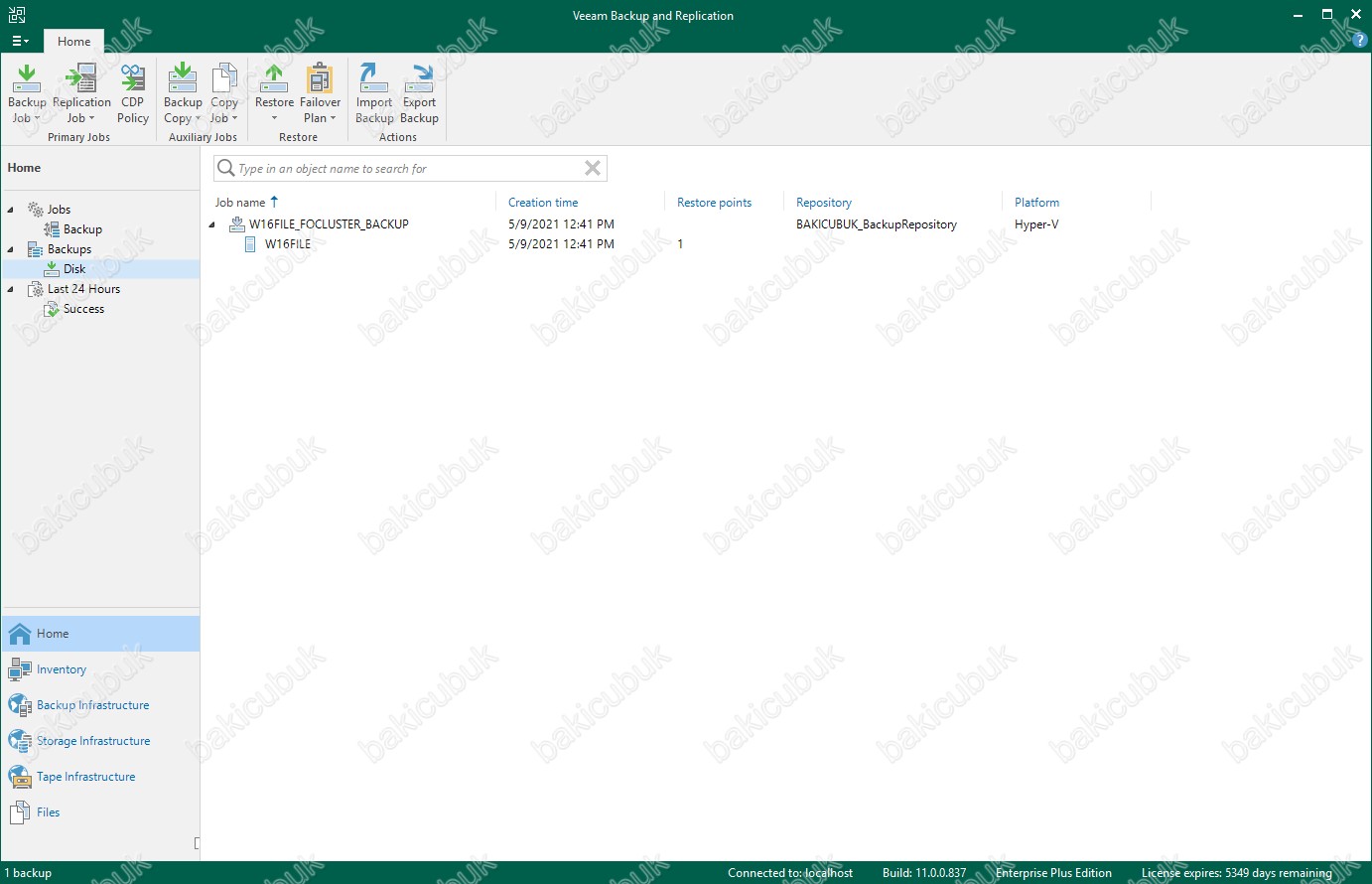Screen dimensions: 1372x884
Task: Sort by Platform column header
Action: click(1036, 203)
